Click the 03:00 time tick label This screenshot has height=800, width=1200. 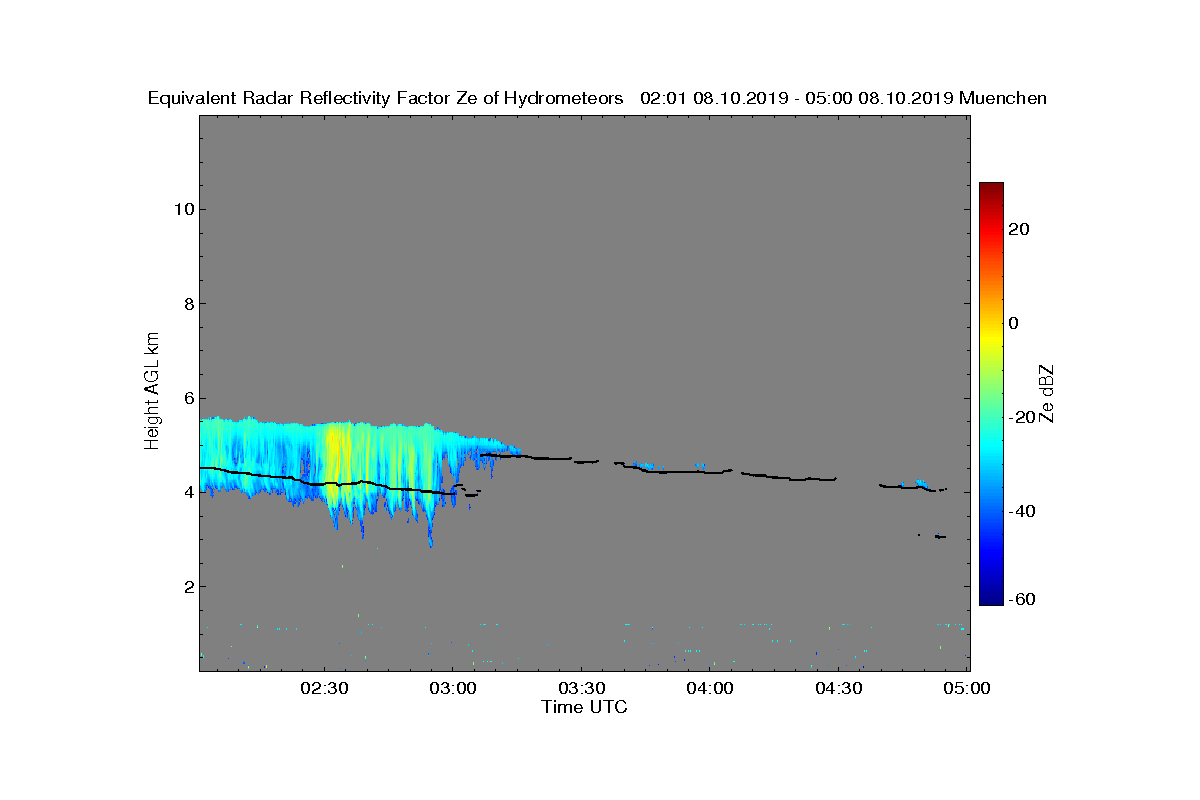click(x=452, y=688)
